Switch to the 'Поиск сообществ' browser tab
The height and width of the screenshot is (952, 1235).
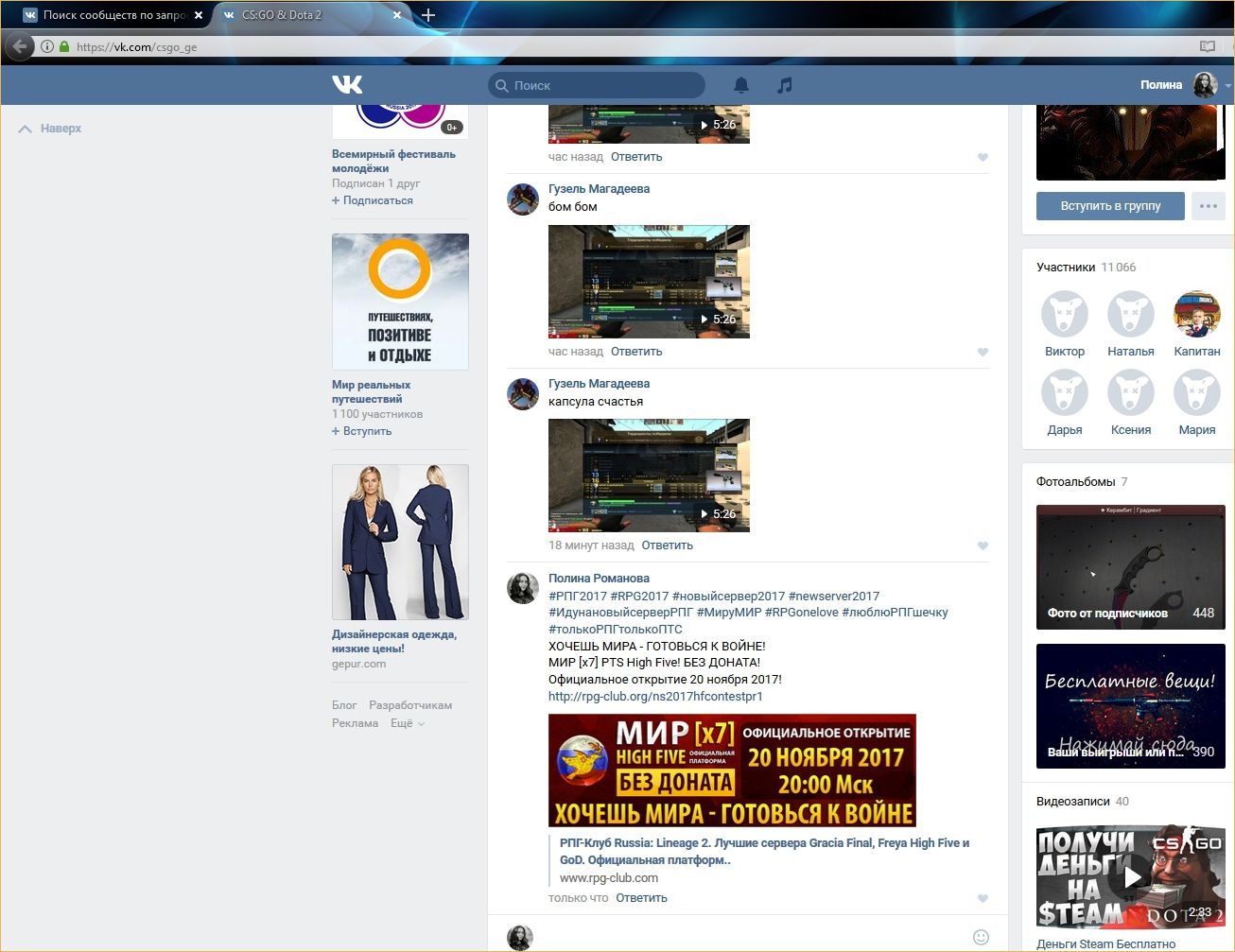point(109,15)
